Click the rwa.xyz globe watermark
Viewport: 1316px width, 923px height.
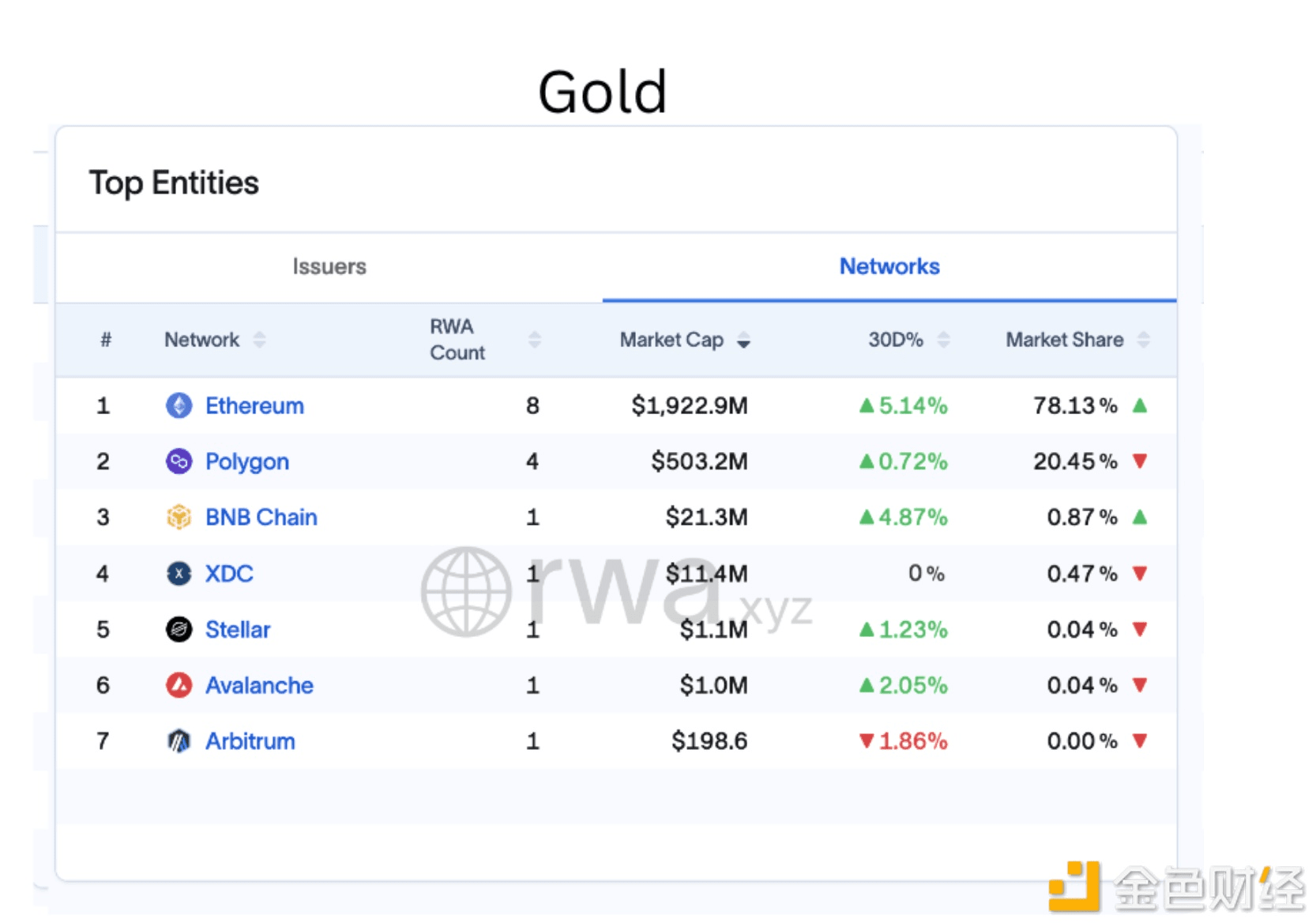466,592
